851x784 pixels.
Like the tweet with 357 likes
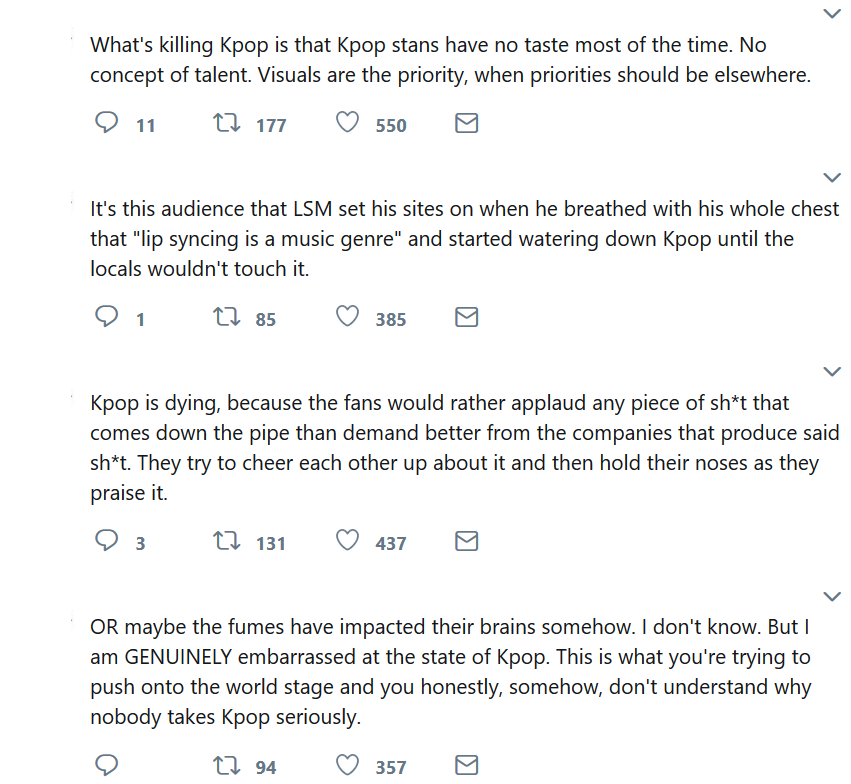347,766
